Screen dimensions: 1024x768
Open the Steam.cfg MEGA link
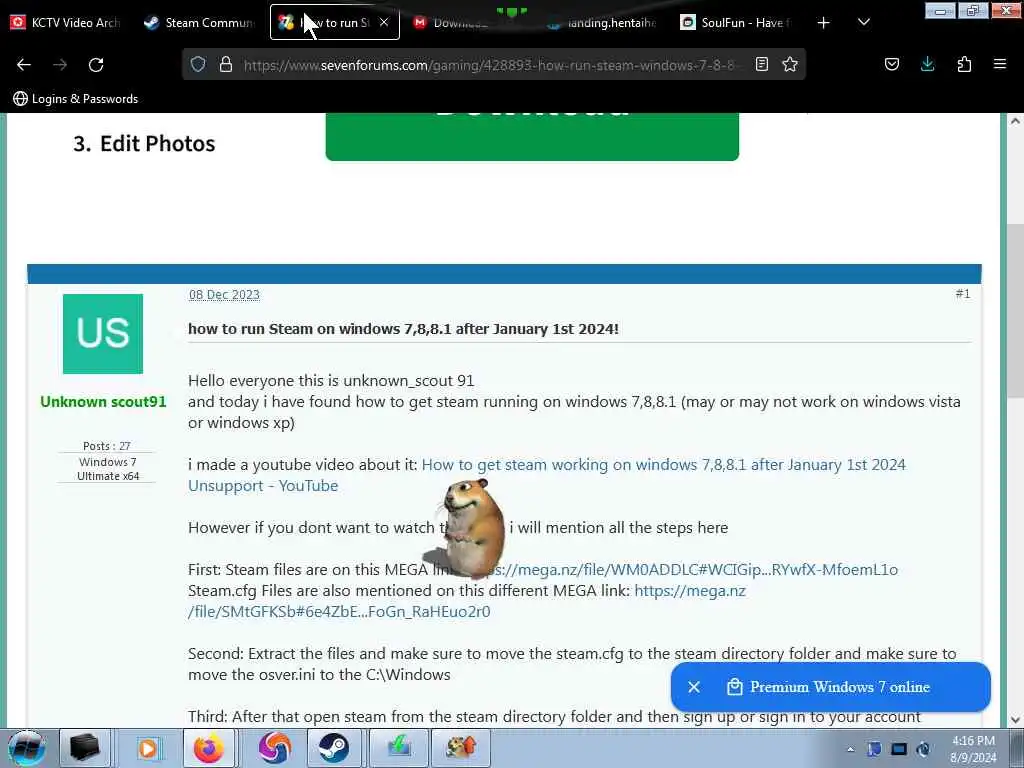click(467, 601)
